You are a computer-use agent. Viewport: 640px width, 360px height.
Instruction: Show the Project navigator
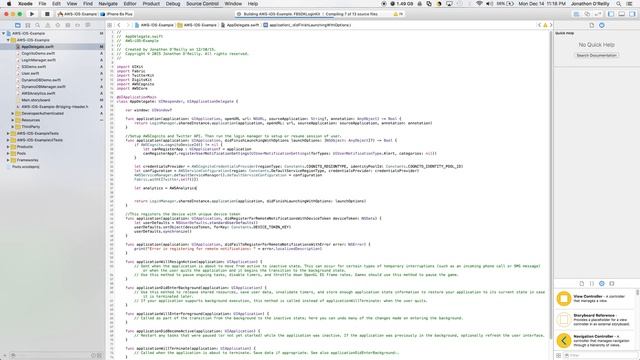pos(18,25)
